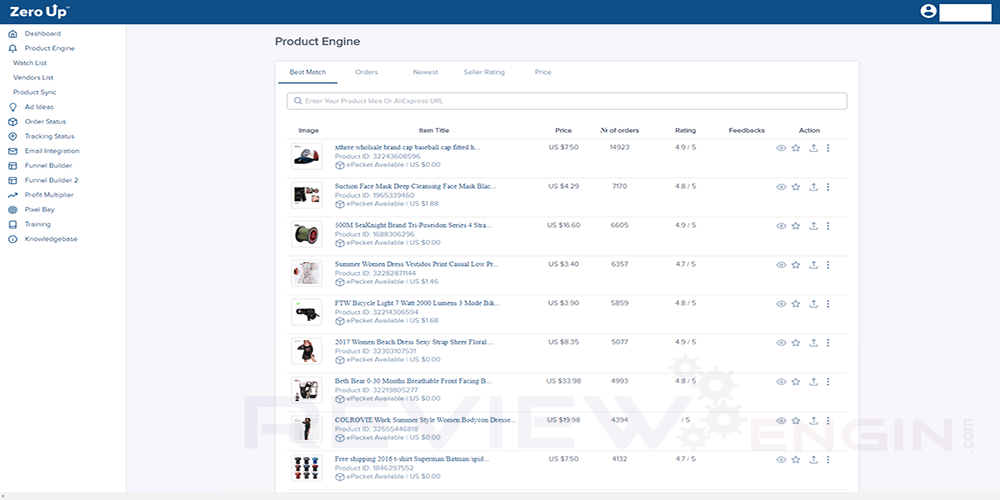1000x500 pixels.
Task: Click the Zero Up logo
Action: tap(40, 11)
